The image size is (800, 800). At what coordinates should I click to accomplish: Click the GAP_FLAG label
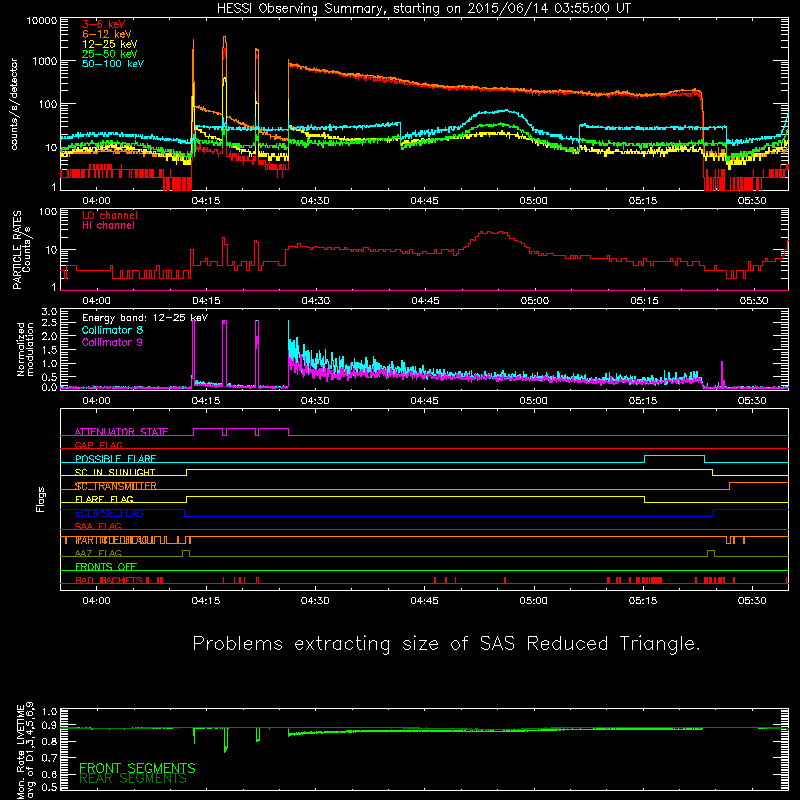tap(98, 445)
